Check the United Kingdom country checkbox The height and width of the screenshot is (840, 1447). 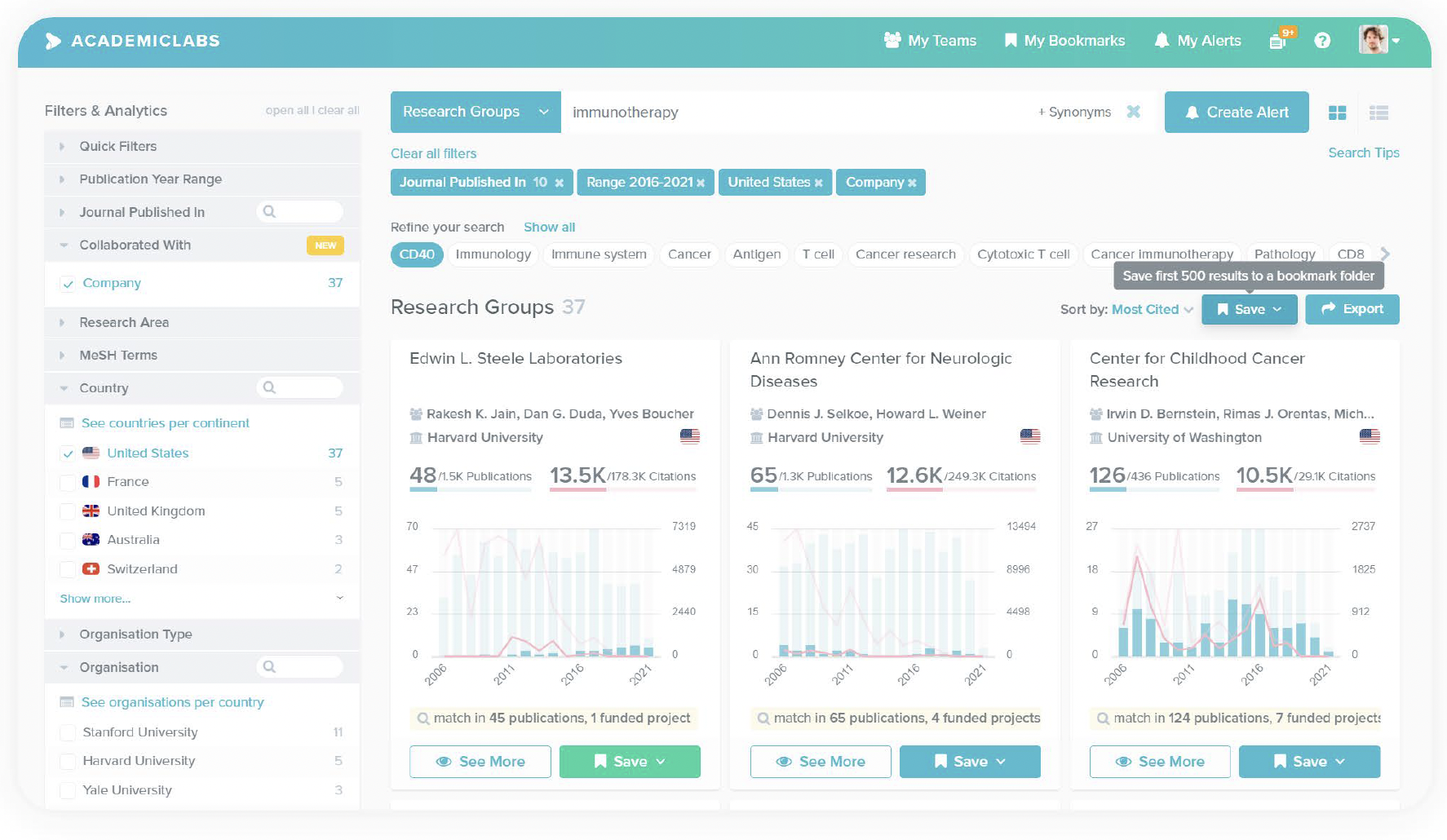[69, 511]
